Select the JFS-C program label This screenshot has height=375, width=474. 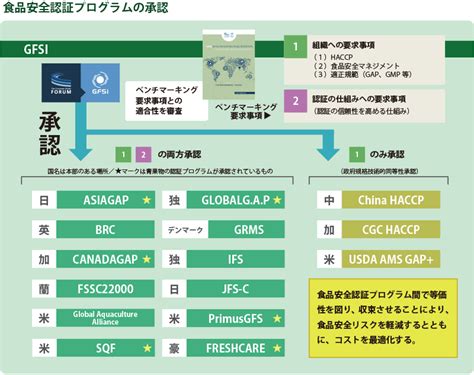click(236, 289)
